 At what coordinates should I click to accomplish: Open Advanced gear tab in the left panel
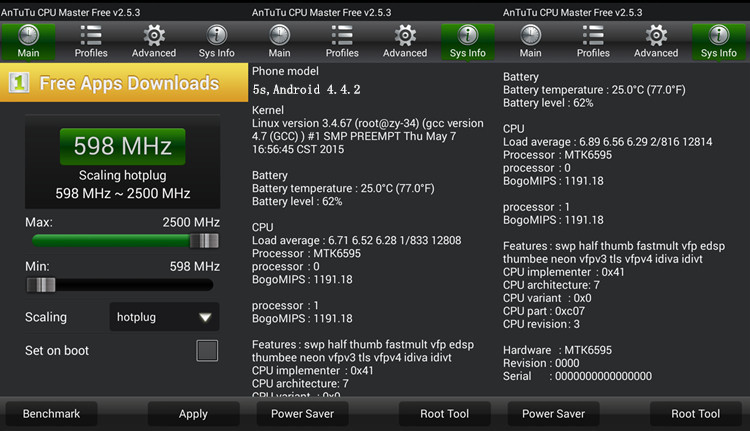coord(154,42)
